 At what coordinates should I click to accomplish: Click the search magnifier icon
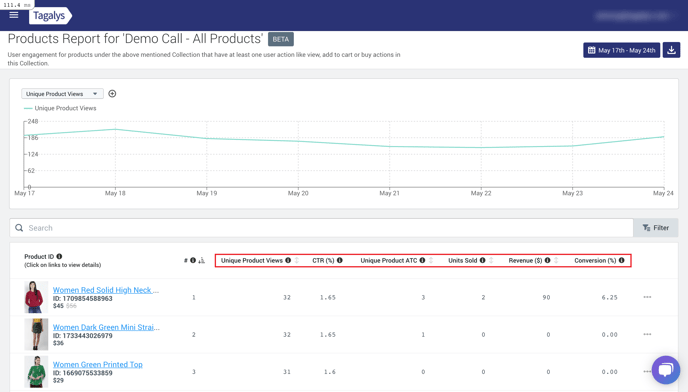(19, 228)
